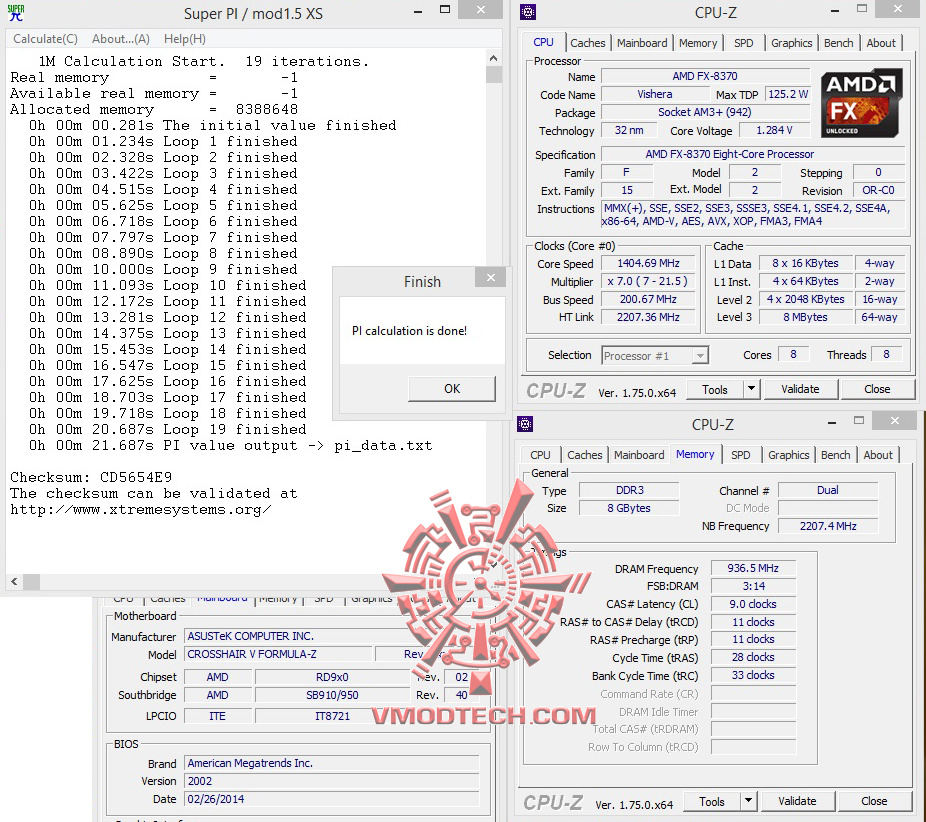926x822 pixels.
Task: Open the Help(H) menu in Super PI
Action: pyautogui.click(x=185, y=39)
